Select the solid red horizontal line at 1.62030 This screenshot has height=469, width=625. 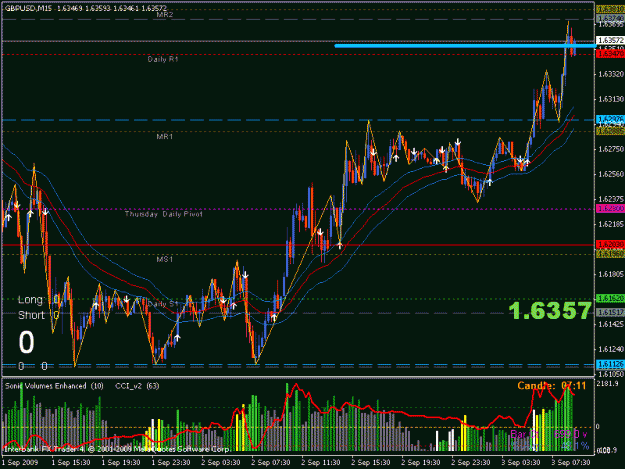[299, 245]
